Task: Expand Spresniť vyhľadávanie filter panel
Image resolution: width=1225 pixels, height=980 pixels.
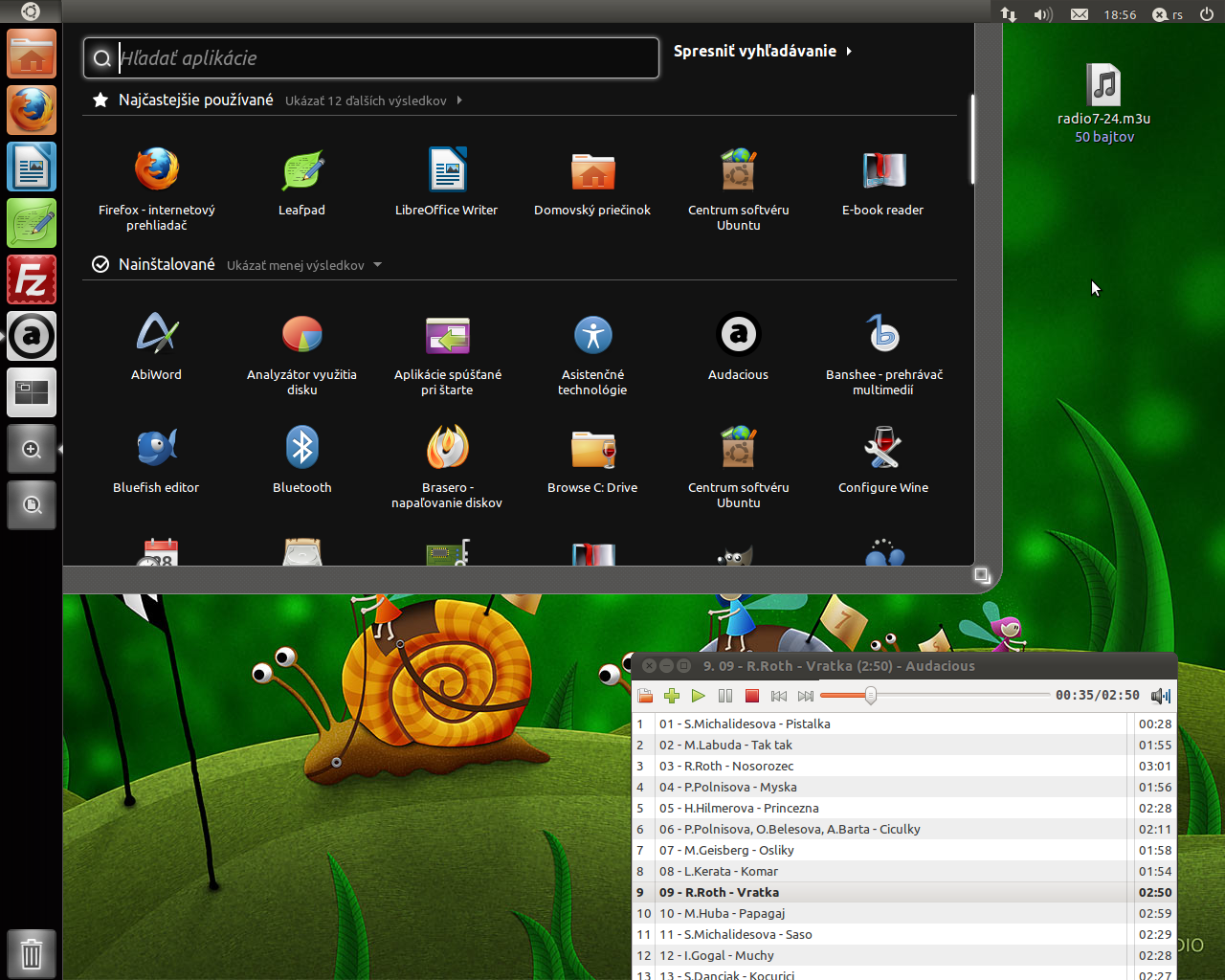Action: pos(763,51)
